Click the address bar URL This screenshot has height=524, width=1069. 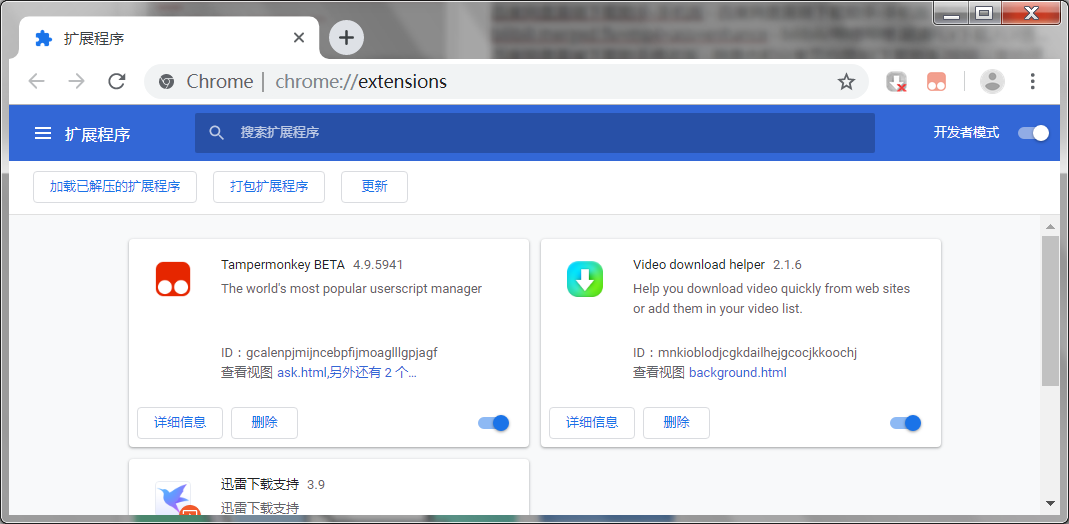[361, 82]
